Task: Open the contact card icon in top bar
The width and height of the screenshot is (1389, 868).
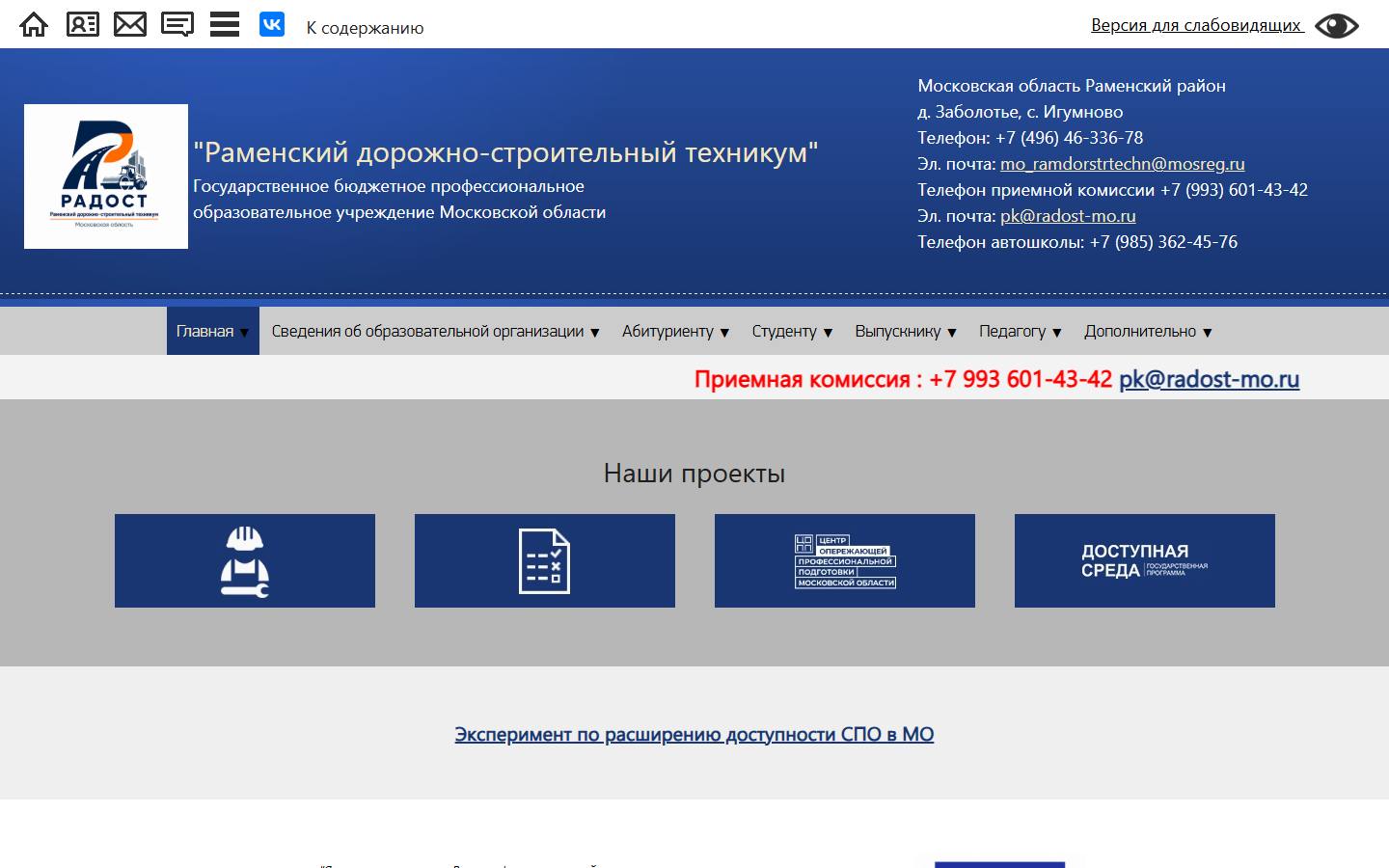Action: [x=83, y=24]
